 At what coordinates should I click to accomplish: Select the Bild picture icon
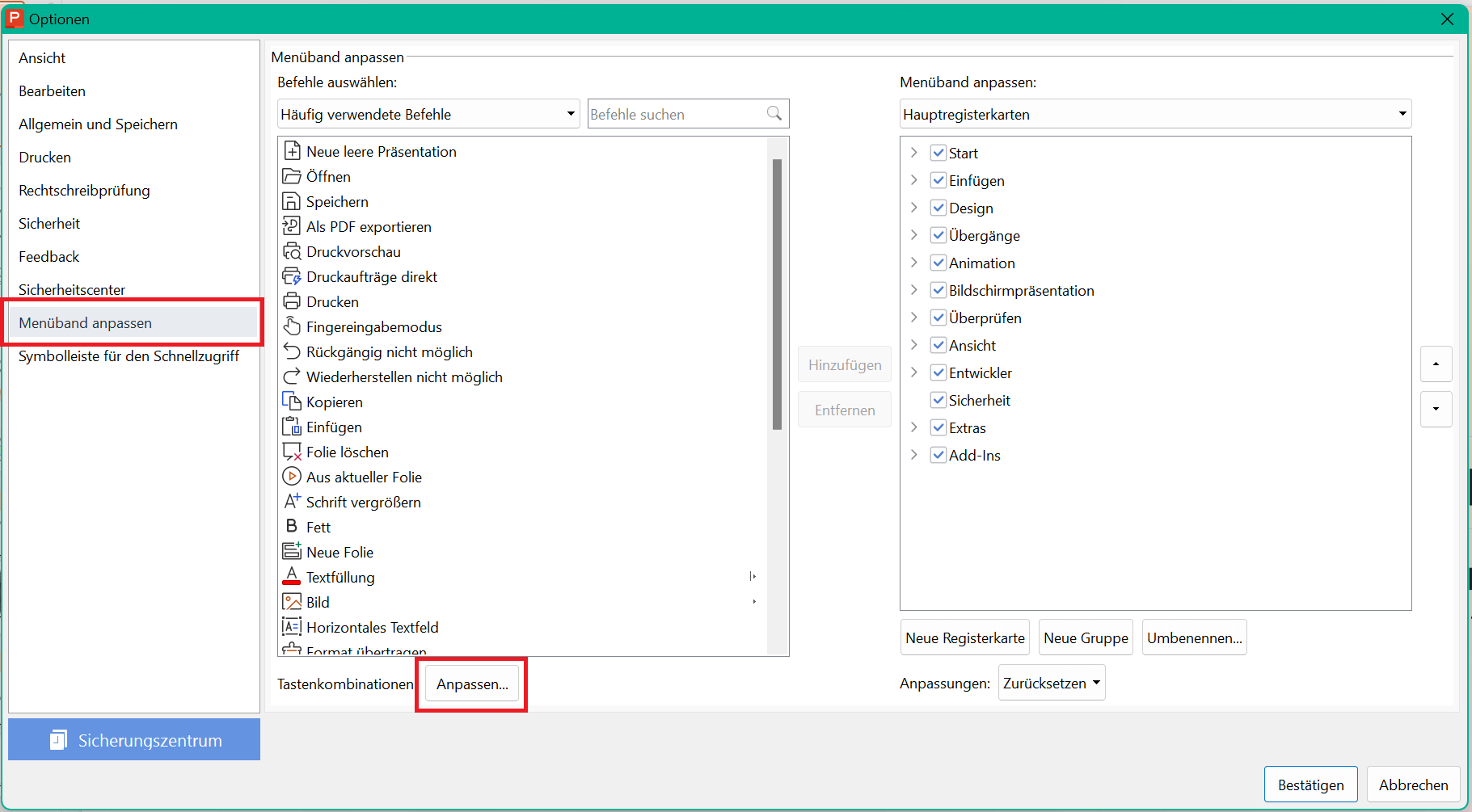(292, 603)
